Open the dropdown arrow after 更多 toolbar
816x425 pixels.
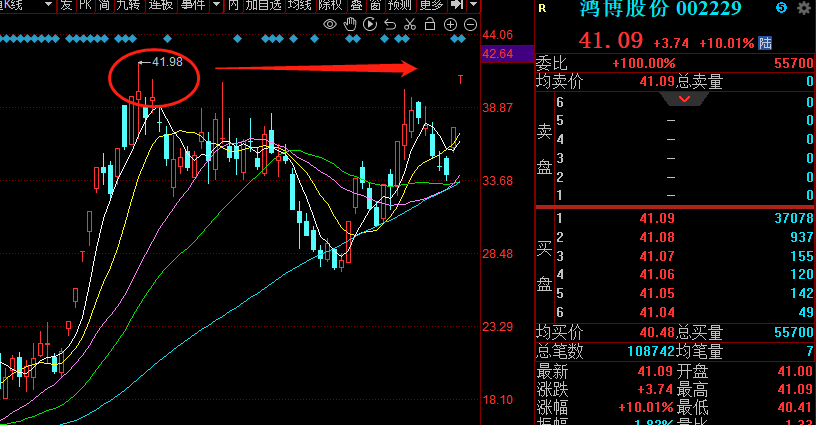click(x=473, y=6)
